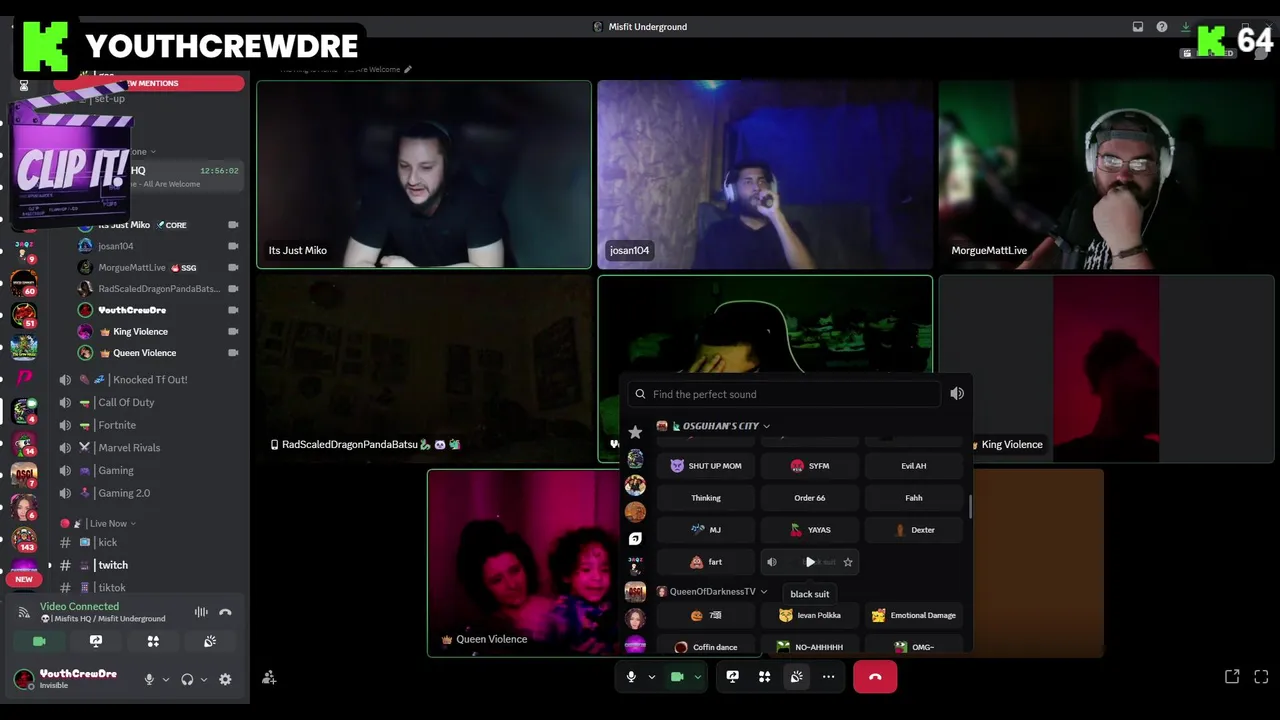Open the soundboard icon in call bar
This screenshot has height=720, width=1280.
(797, 677)
